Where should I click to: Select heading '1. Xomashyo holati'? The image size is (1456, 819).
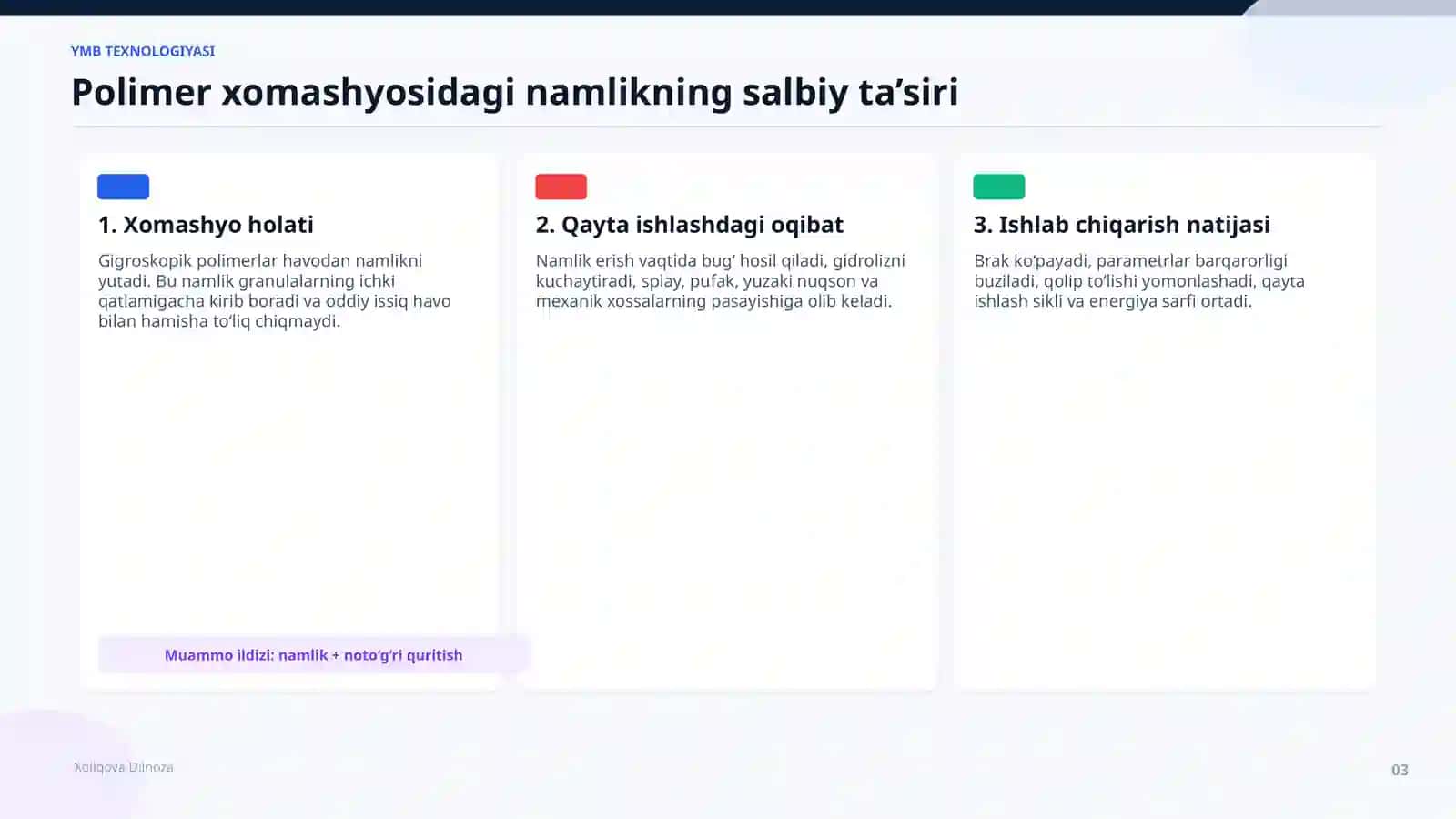(x=206, y=225)
